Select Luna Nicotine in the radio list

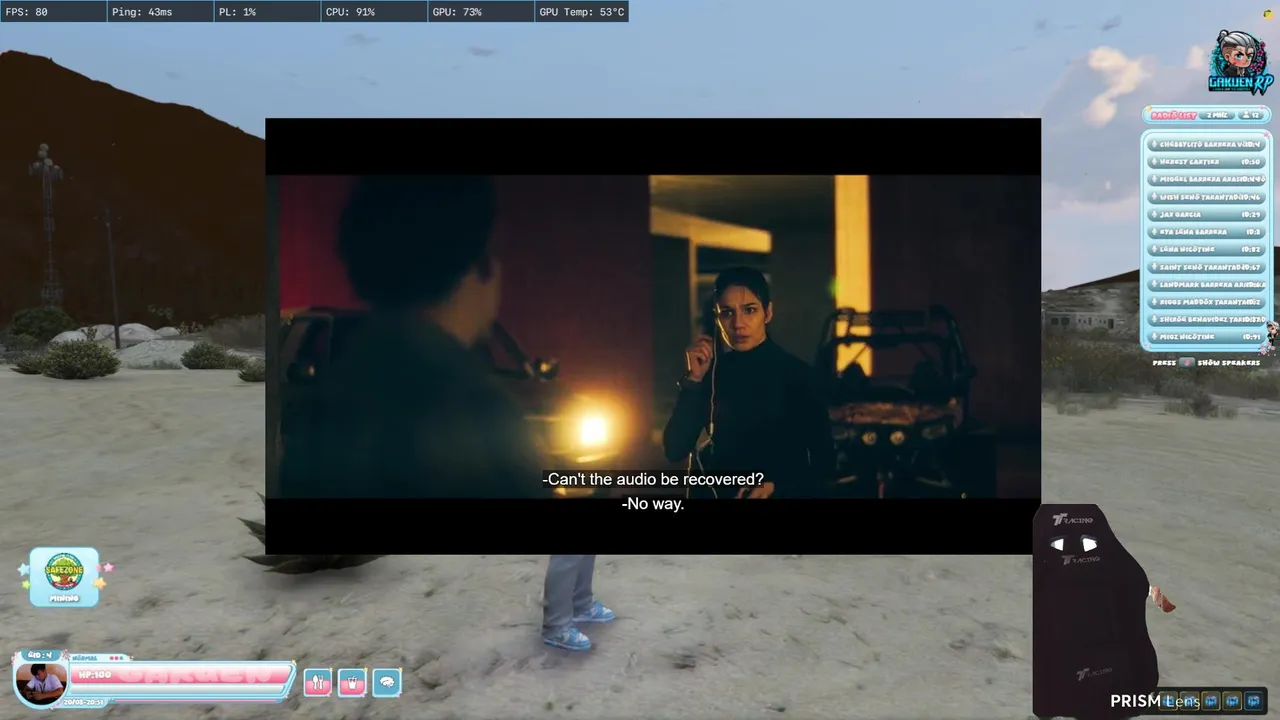[x=1208, y=249]
